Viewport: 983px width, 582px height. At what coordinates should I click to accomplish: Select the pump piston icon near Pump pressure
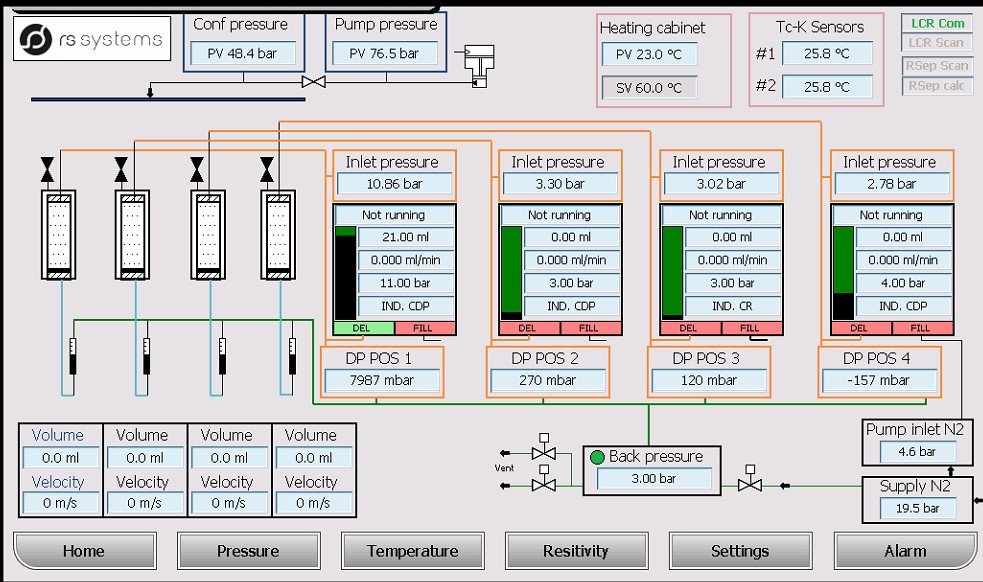[x=479, y=66]
